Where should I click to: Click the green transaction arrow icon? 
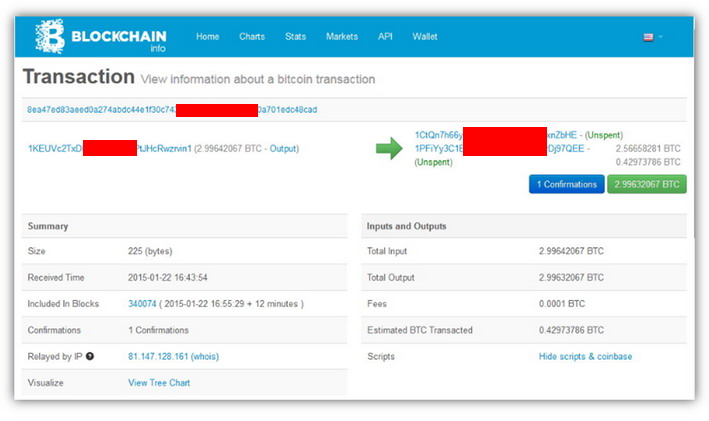(389, 148)
